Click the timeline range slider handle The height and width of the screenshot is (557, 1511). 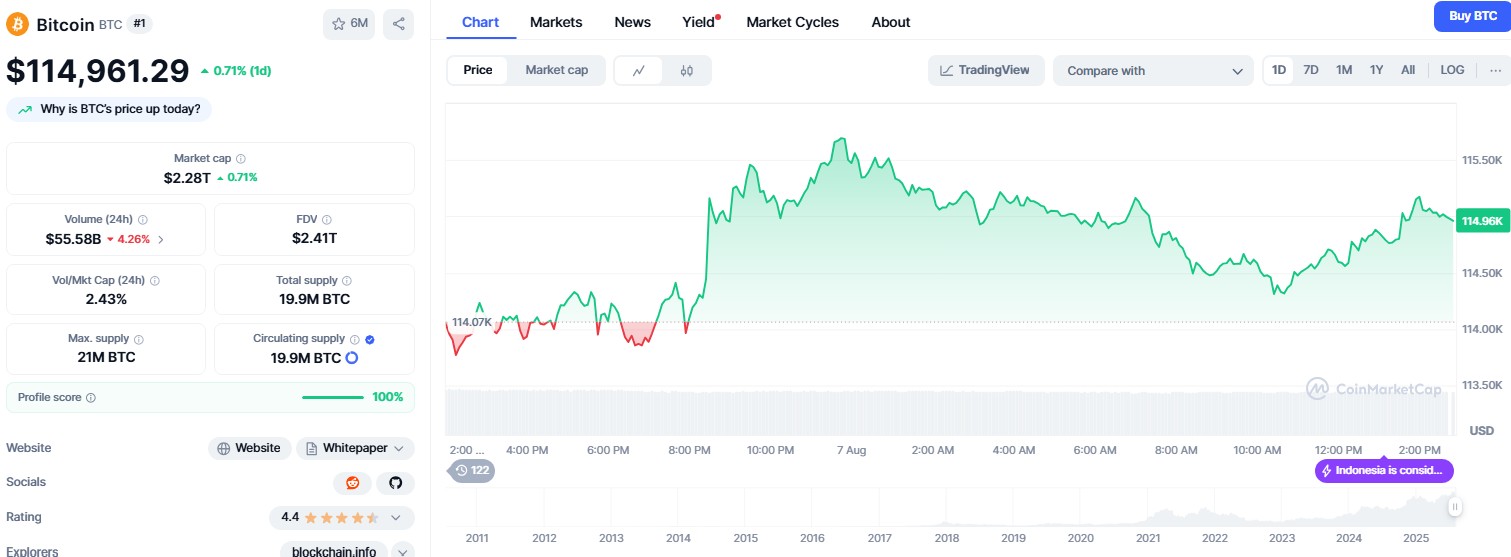point(1455,508)
